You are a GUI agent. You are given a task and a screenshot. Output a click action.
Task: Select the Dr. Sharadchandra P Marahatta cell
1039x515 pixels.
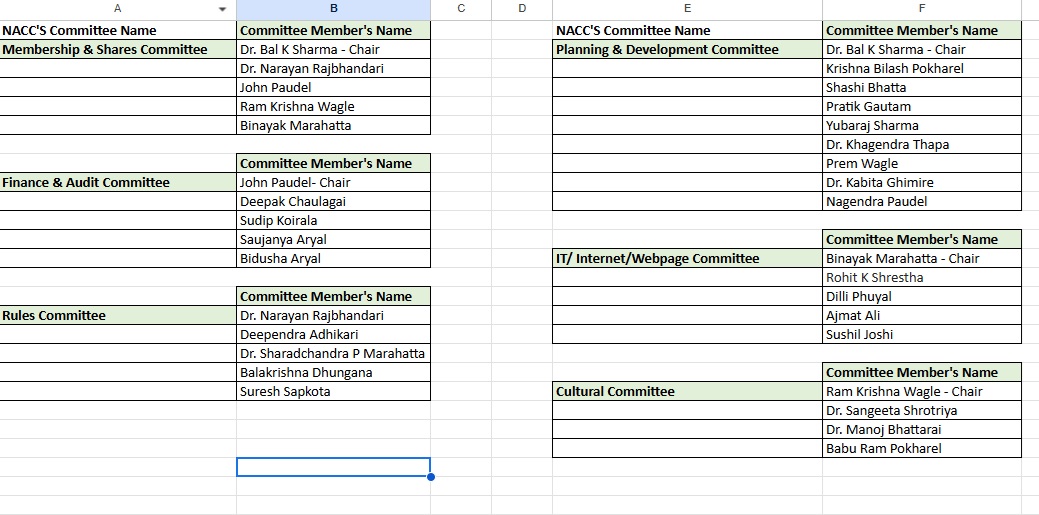[x=333, y=353]
